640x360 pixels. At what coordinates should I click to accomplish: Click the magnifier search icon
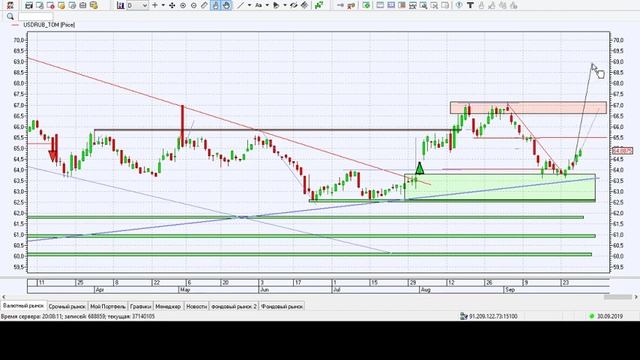tap(10, 16)
